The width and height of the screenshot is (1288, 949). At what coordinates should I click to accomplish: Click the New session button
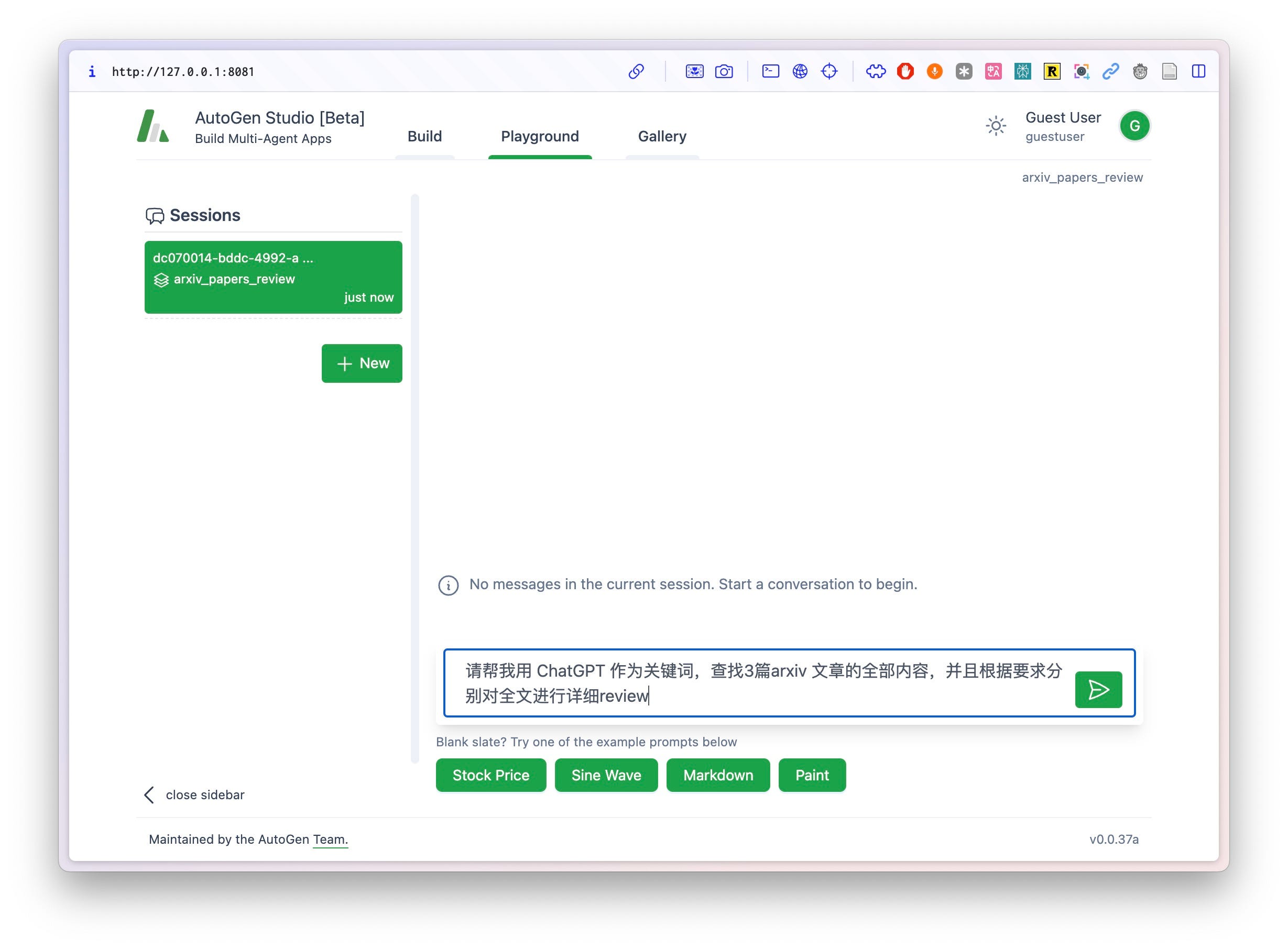[x=362, y=363]
